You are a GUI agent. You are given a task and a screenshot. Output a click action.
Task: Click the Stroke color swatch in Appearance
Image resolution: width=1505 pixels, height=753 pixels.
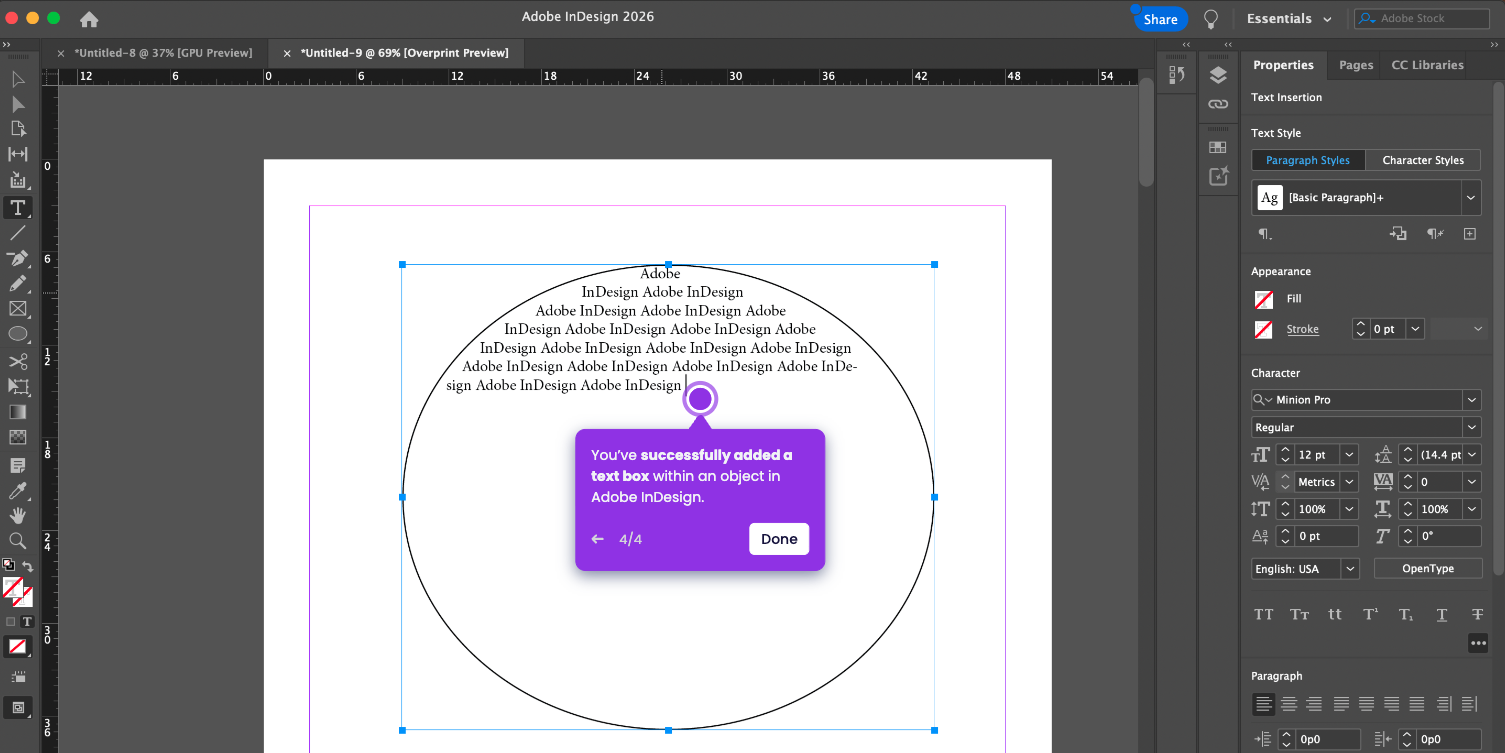tap(1264, 329)
